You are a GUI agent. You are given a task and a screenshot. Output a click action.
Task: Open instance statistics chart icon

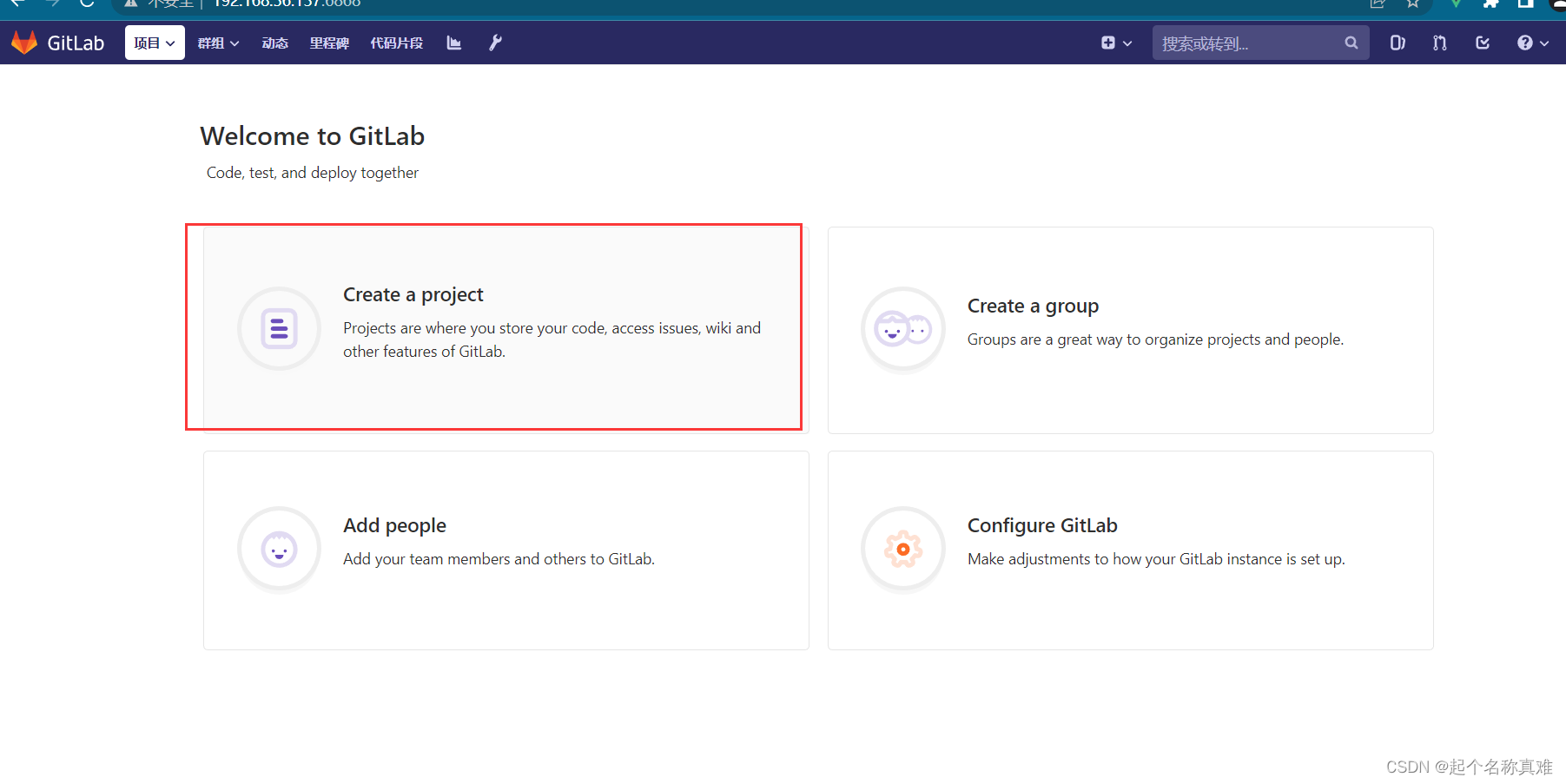(454, 43)
